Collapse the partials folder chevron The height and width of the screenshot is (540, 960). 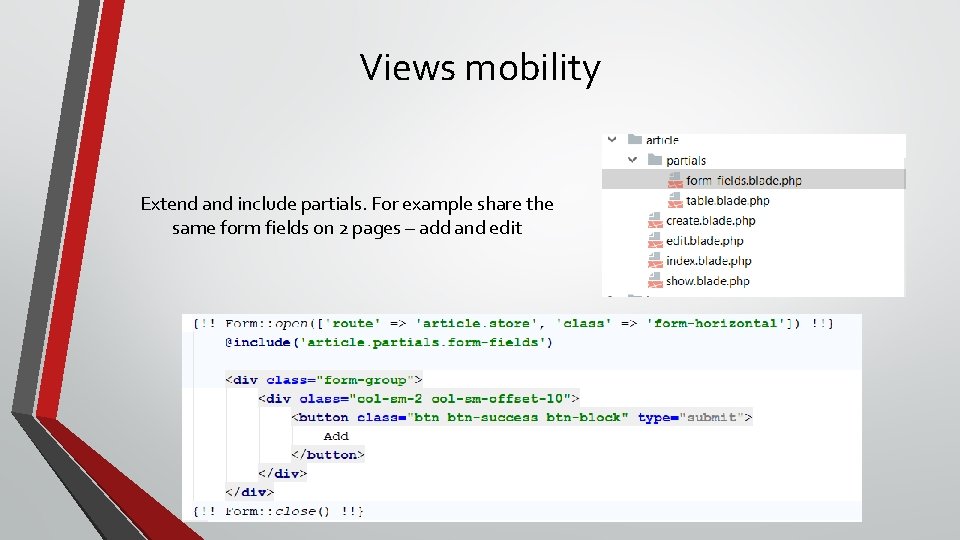coord(632,160)
